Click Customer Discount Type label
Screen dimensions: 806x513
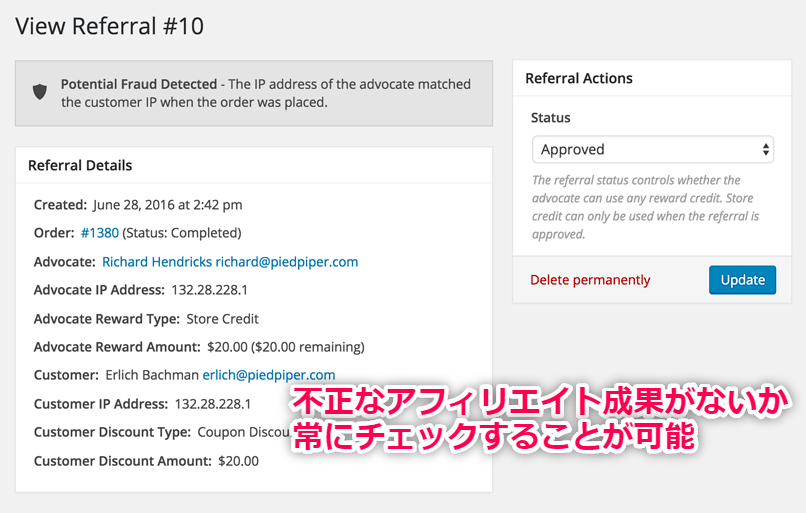click(x=113, y=432)
